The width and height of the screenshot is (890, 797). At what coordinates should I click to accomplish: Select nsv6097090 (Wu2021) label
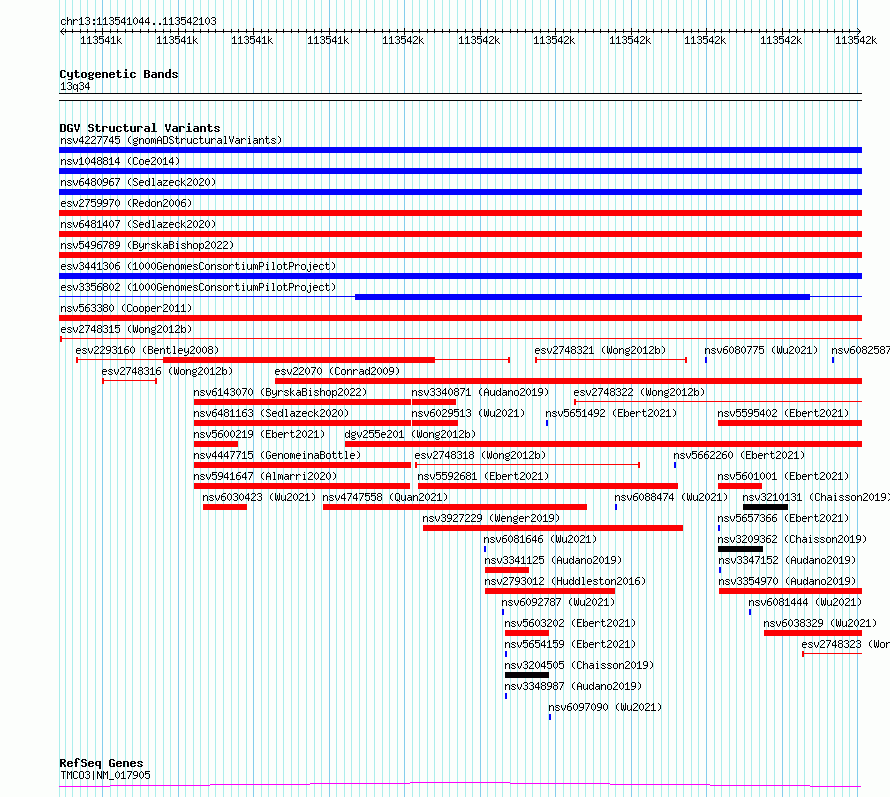[x=605, y=707]
